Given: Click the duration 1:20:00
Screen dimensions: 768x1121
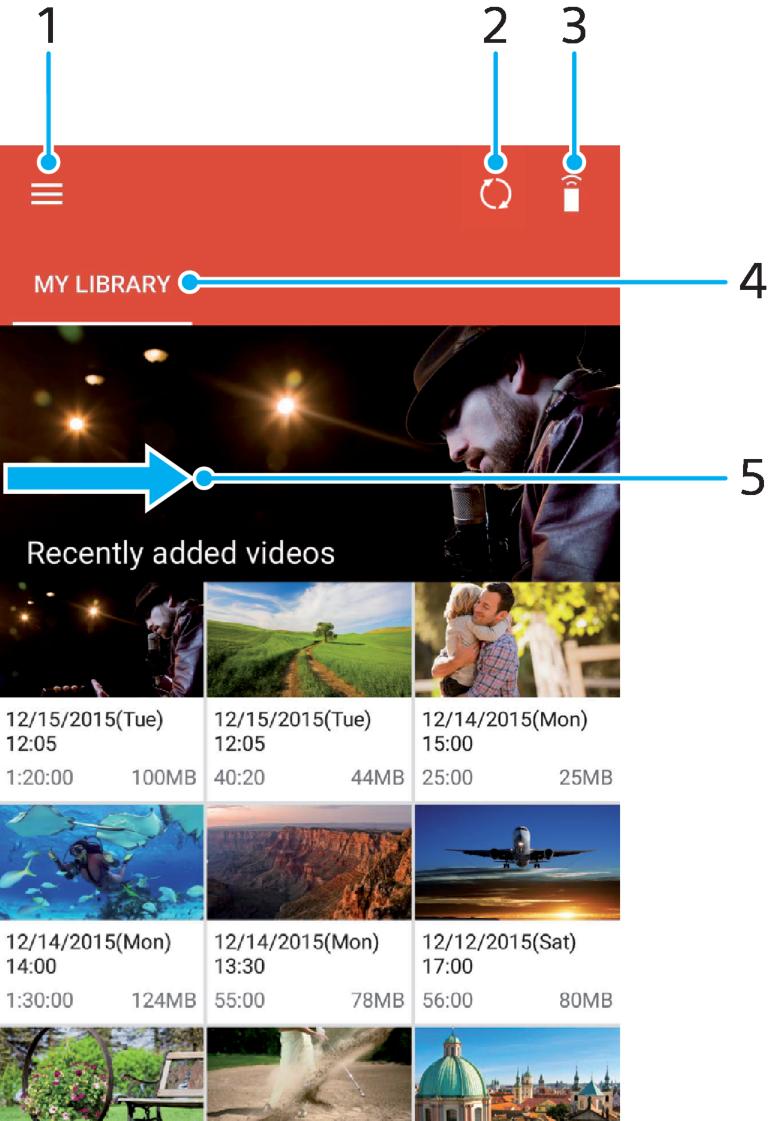Looking at the screenshot, I should [39, 778].
